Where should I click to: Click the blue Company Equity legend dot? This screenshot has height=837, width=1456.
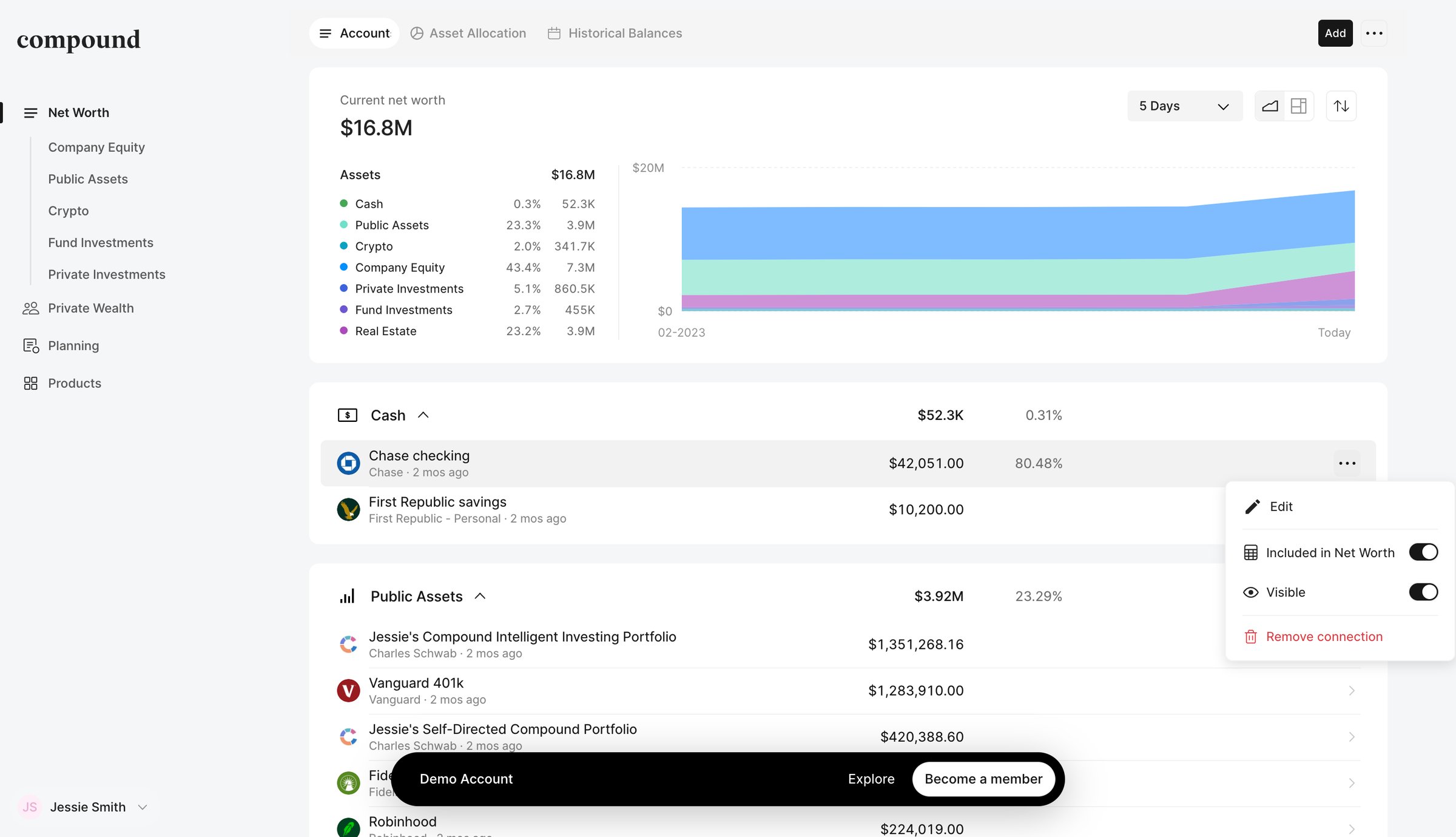[344, 267]
